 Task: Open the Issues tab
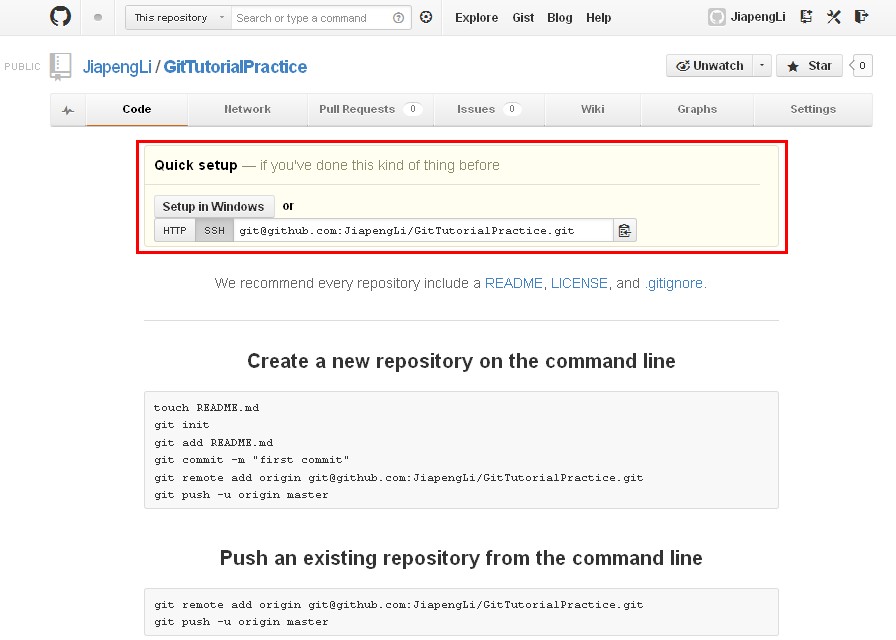point(489,109)
